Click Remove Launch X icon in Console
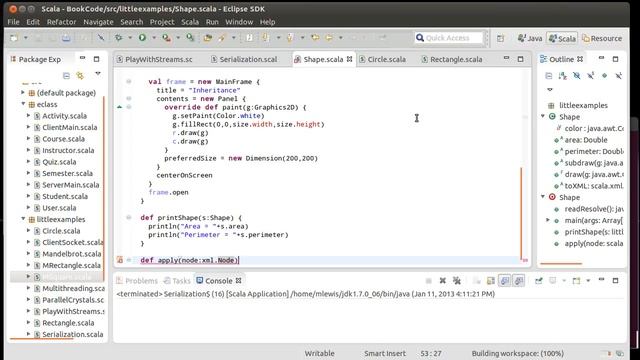640x360 pixels. [442, 281]
